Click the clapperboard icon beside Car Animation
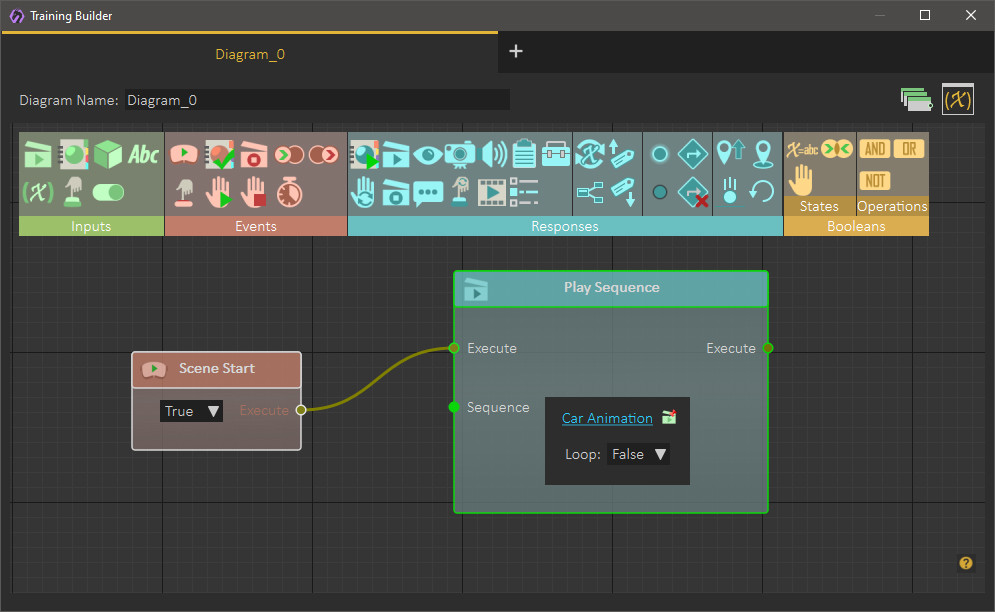 pos(669,417)
